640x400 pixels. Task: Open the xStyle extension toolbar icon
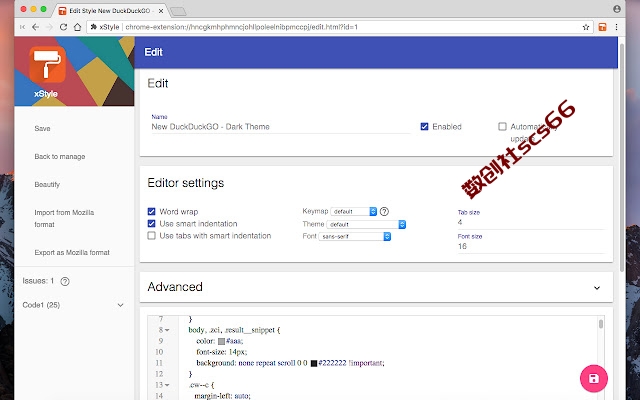[x=602, y=27]
